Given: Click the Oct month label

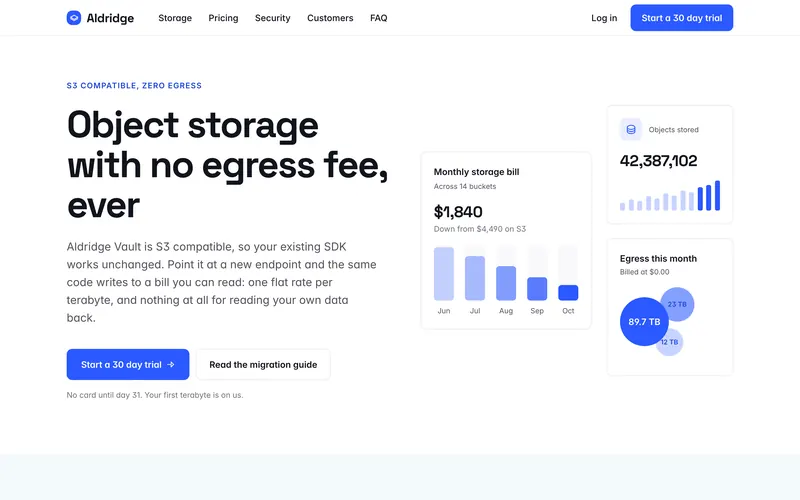Looking at the screenshot, I should click(x=568, y=311).
